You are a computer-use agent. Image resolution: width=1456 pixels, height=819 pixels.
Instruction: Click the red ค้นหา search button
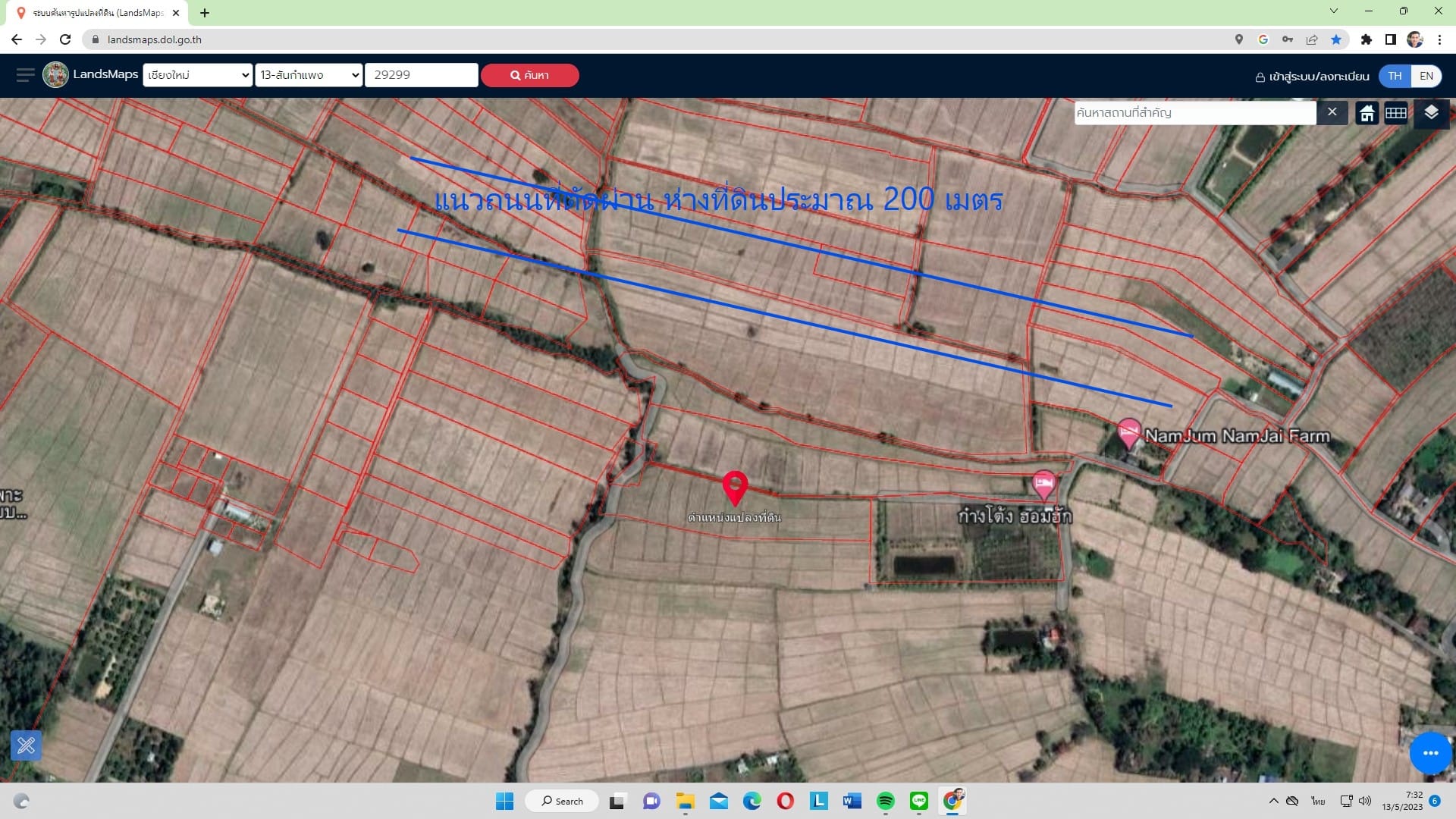pos(529,75)
